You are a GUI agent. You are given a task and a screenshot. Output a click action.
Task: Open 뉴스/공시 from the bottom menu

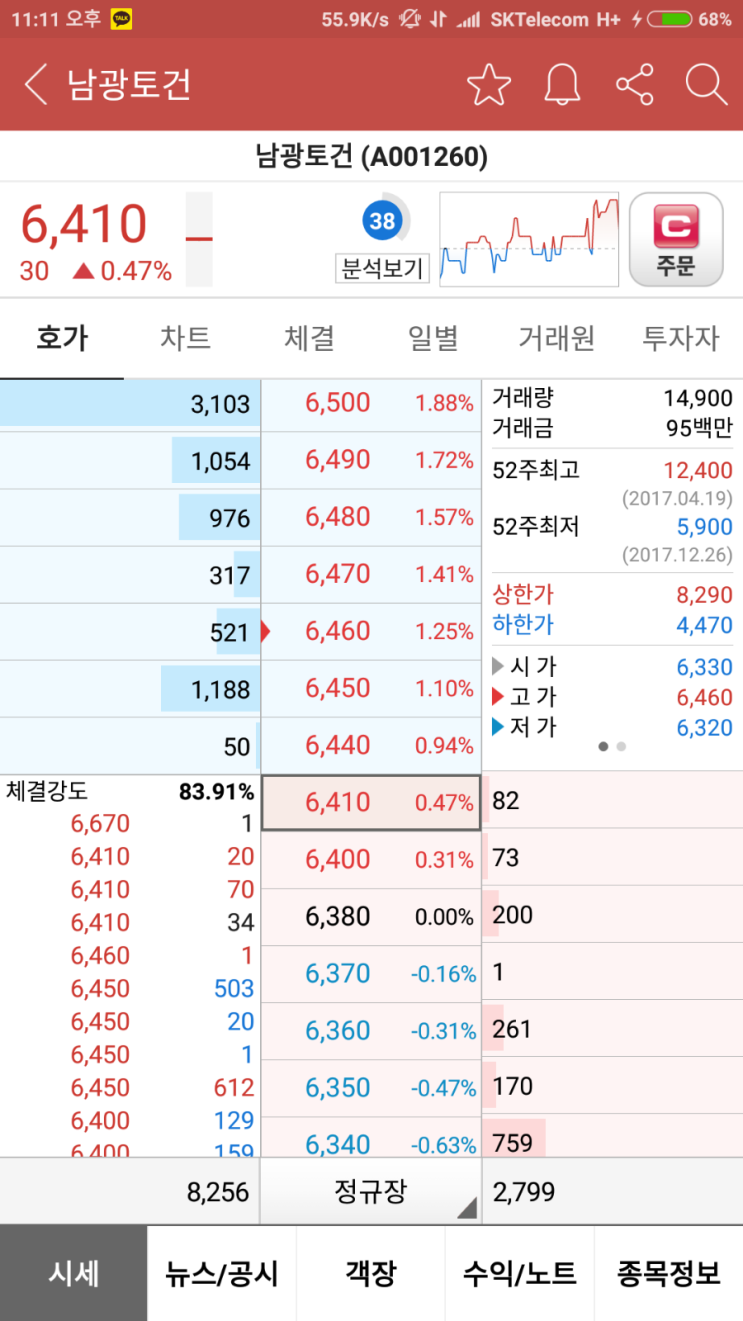(222, 1273)
